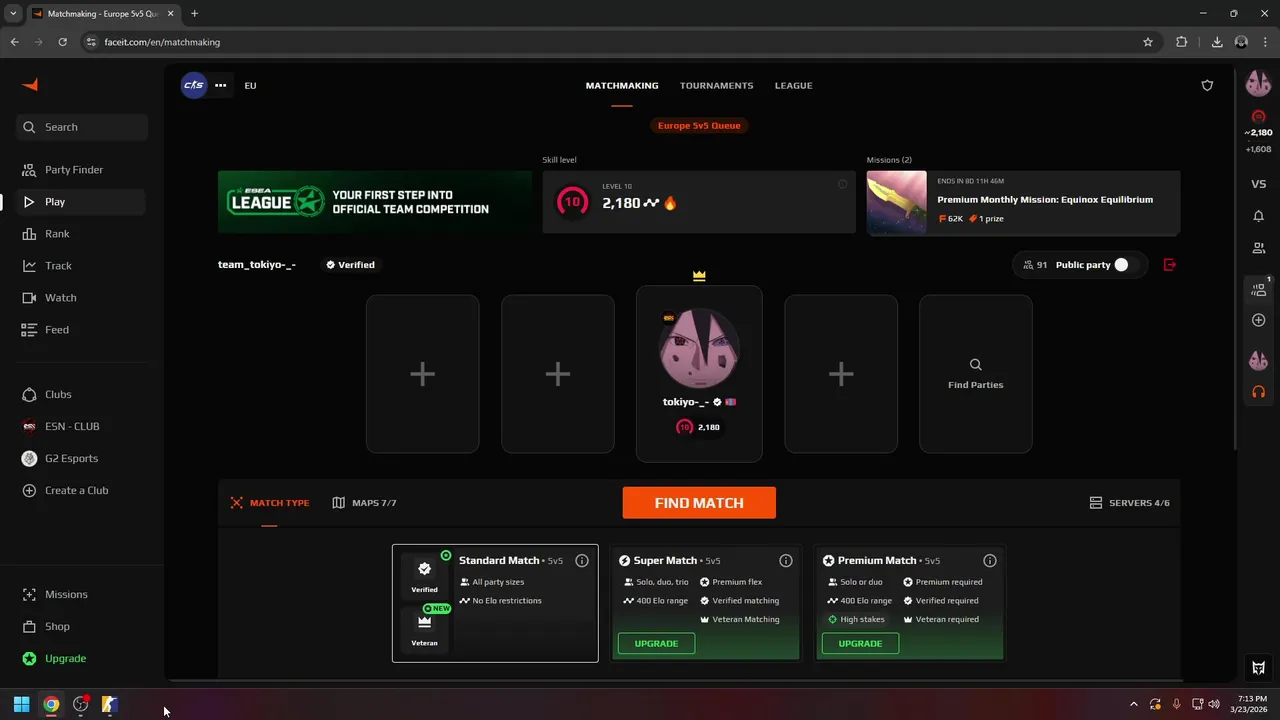Open the EU region selector
Screen dimensions: 1280x720
250,85
